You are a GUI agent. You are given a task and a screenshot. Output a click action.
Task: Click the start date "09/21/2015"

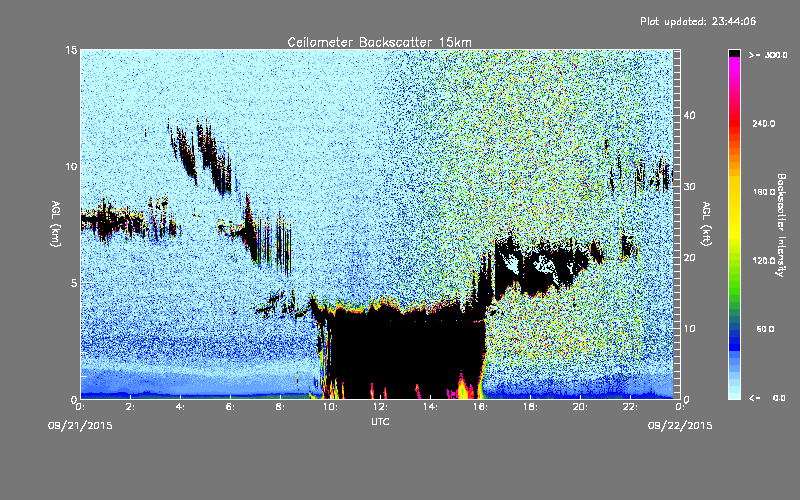pyautogui.click(x=80, y=426)
